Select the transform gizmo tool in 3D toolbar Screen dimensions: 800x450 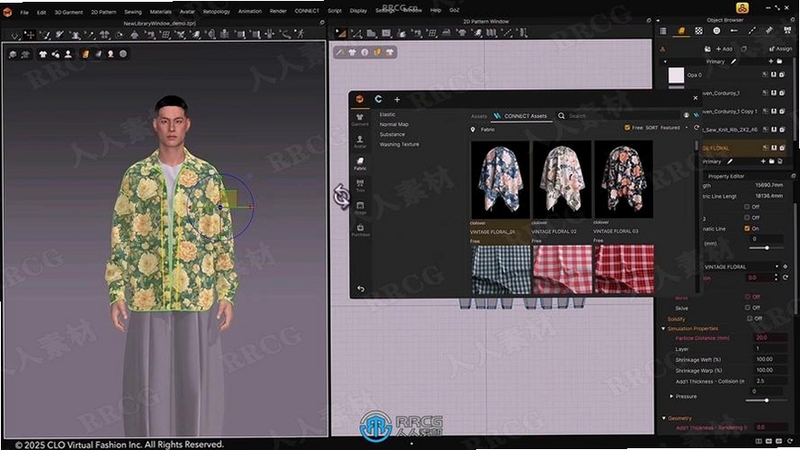pyautogui.click(x=30, y=35)
